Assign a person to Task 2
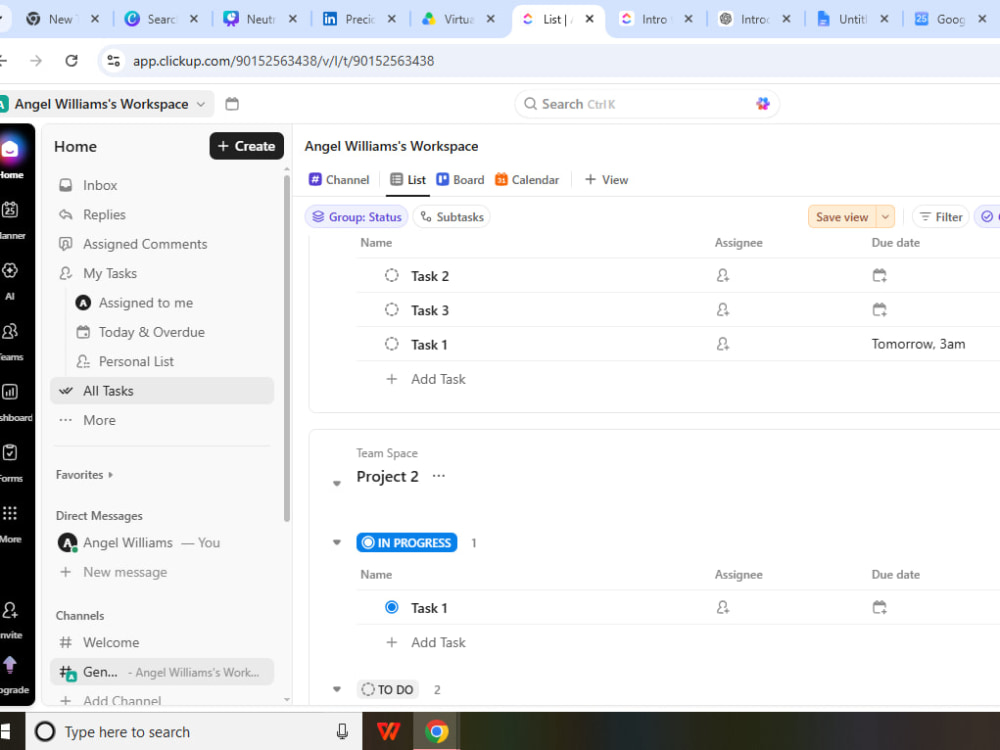1000x750 pixels. click(x=723, y=276)
